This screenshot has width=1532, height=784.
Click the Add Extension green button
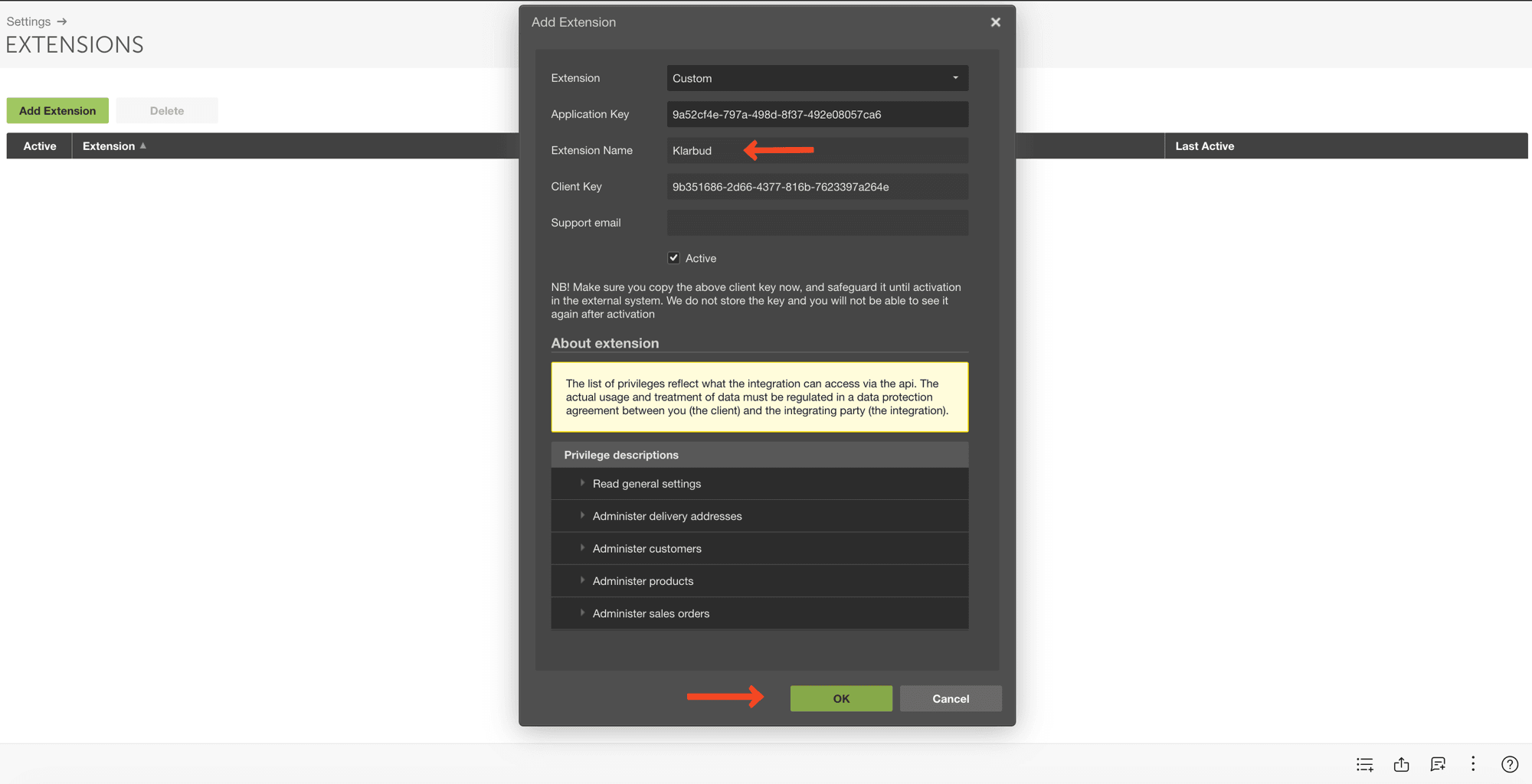click(x=57, y=110)
